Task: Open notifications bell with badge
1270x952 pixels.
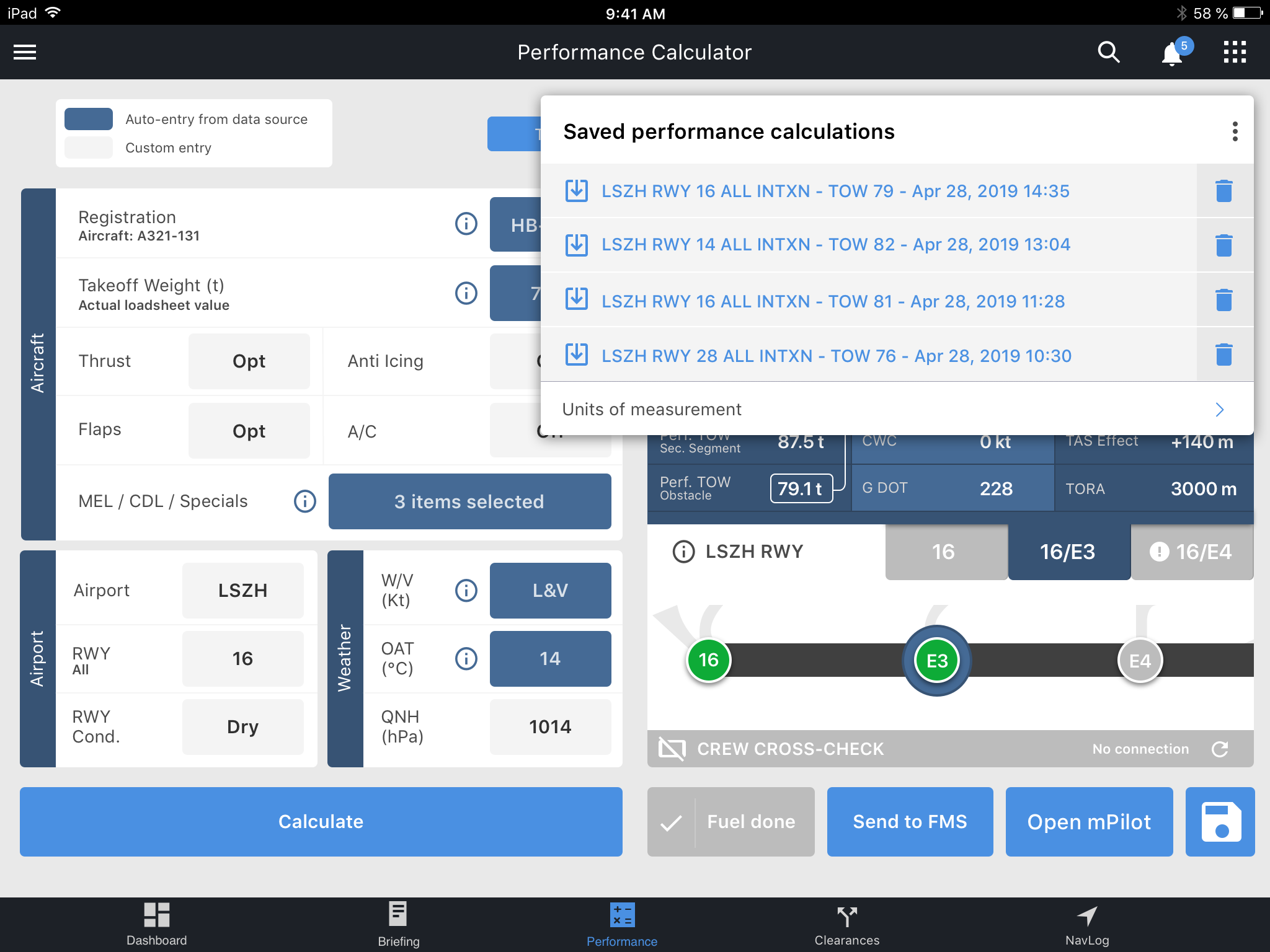Action: click(1172, 54)
